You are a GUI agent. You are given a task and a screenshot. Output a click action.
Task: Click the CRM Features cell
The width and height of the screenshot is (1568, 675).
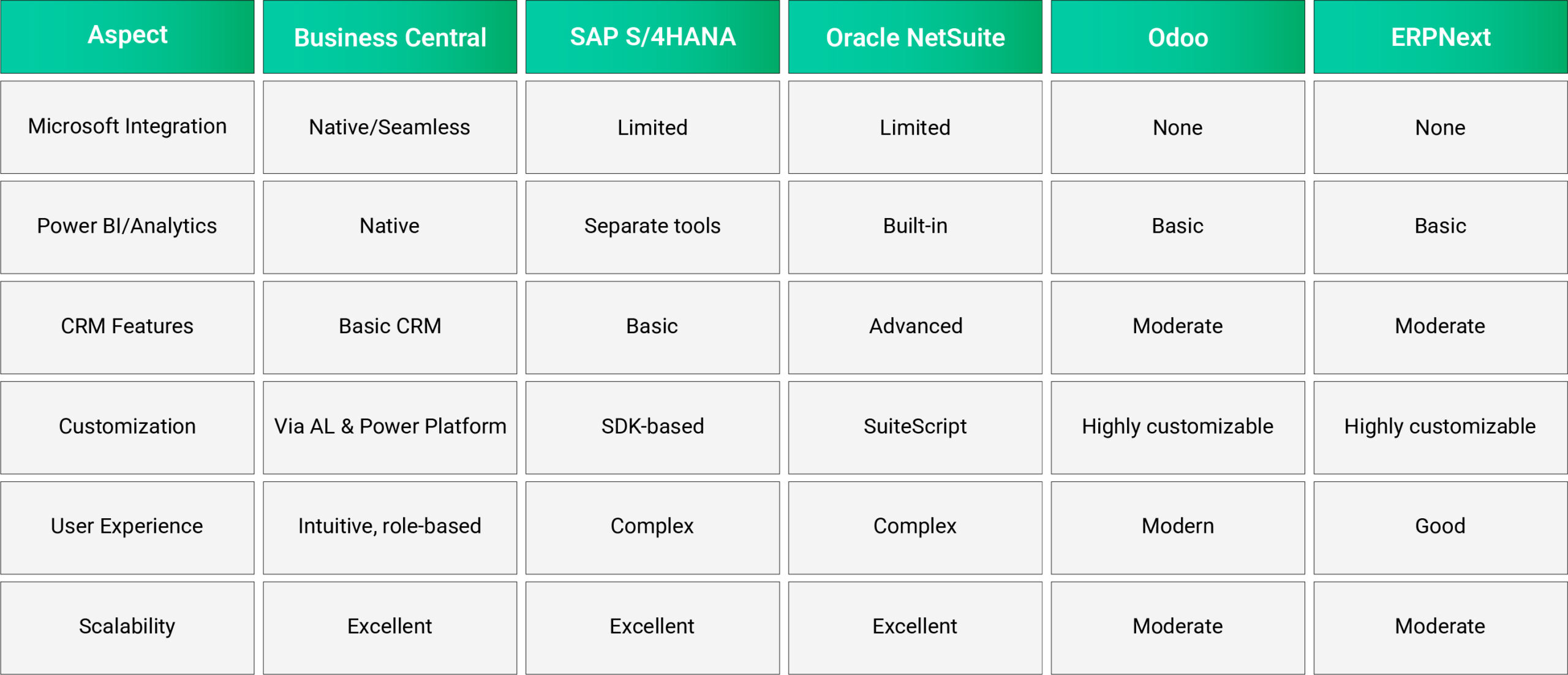pyautogui.click(x=127, y=326)
